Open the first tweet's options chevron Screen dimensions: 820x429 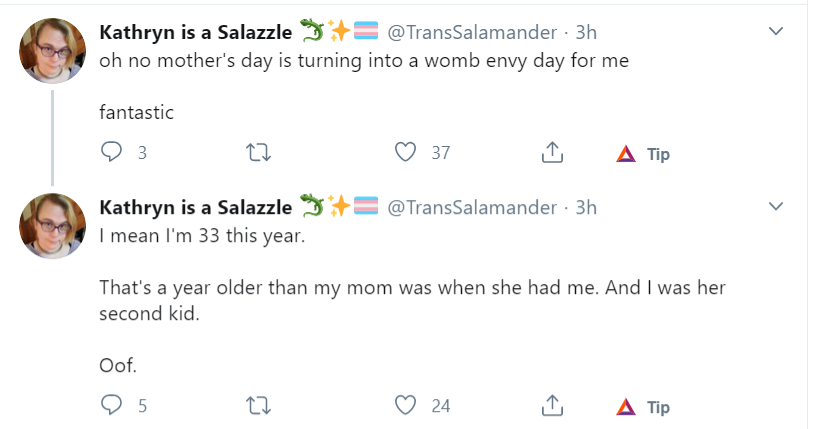click(x=776, y=31)
